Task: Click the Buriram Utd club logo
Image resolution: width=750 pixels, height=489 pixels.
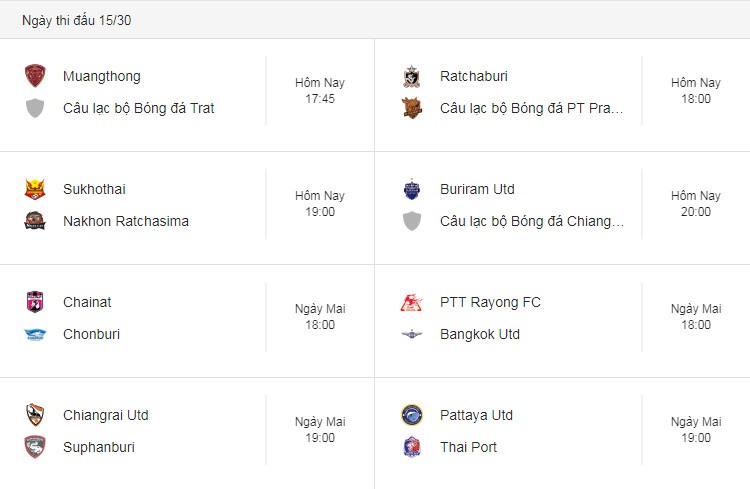Action: pyautogui.click(x=411, y=189)
